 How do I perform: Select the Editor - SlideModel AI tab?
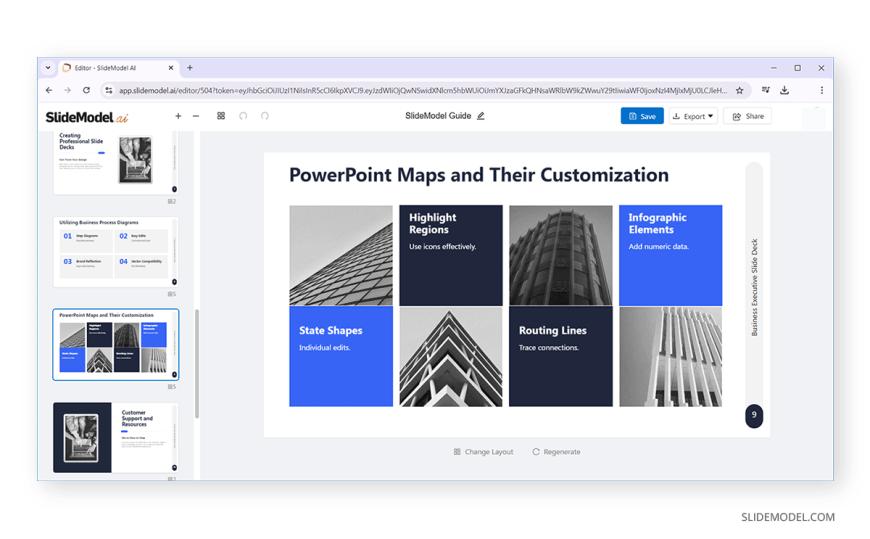(118, 68)
